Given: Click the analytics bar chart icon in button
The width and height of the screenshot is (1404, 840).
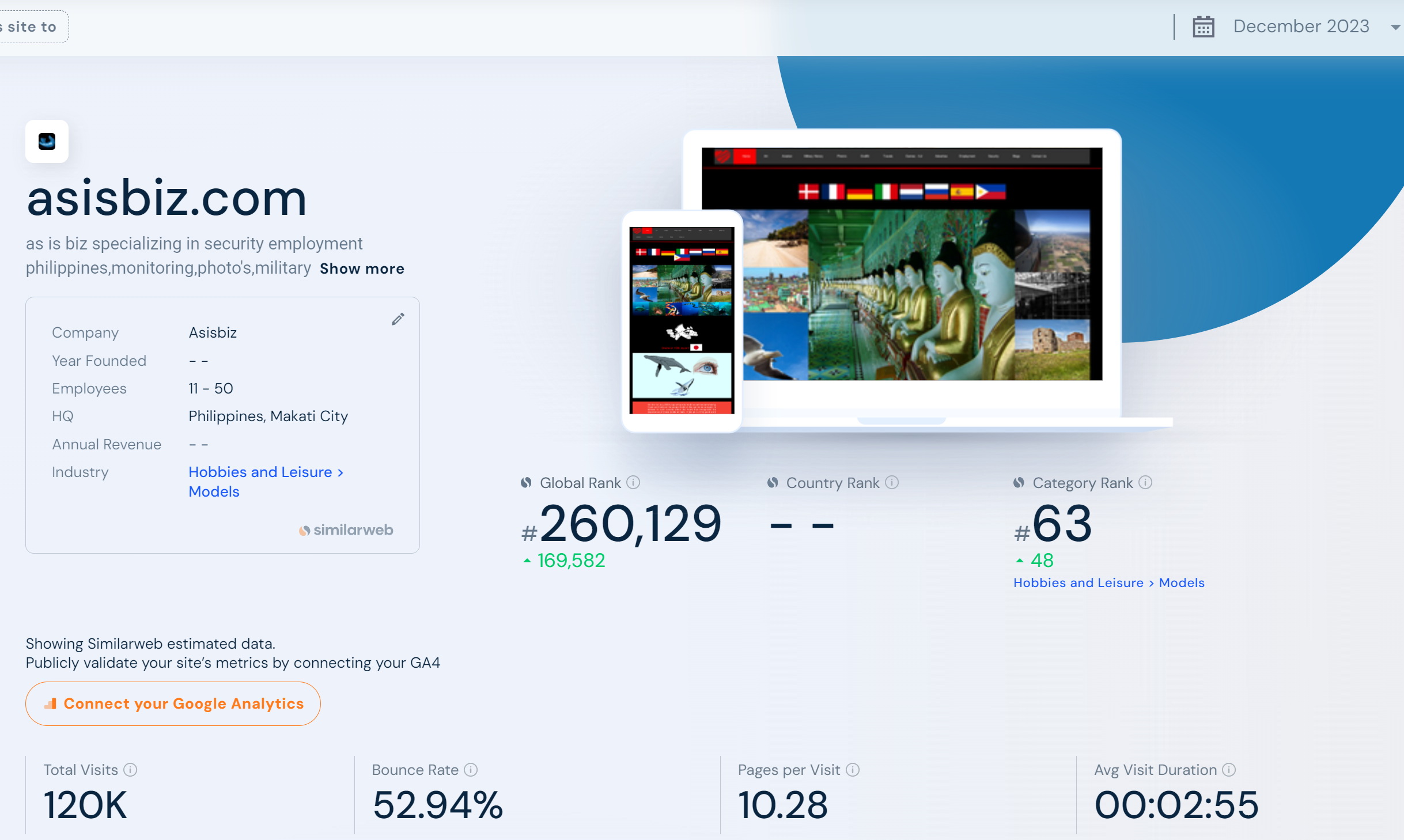Looking at the screenshot, I should pos(51,703).
